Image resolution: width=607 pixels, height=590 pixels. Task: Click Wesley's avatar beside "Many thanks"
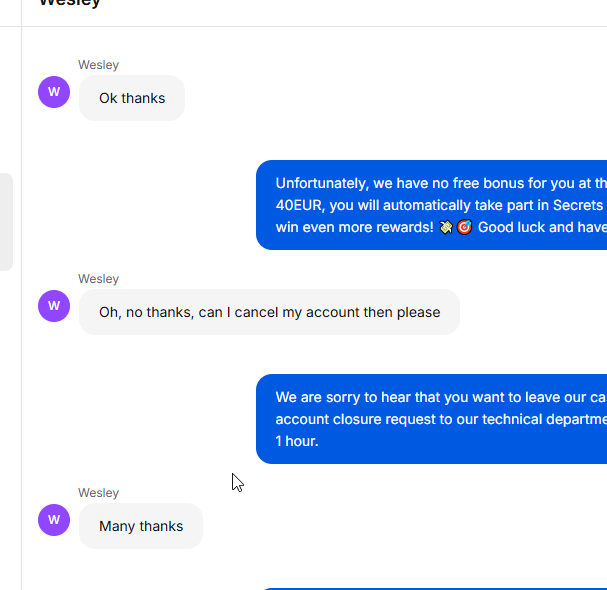pos(54,520)
